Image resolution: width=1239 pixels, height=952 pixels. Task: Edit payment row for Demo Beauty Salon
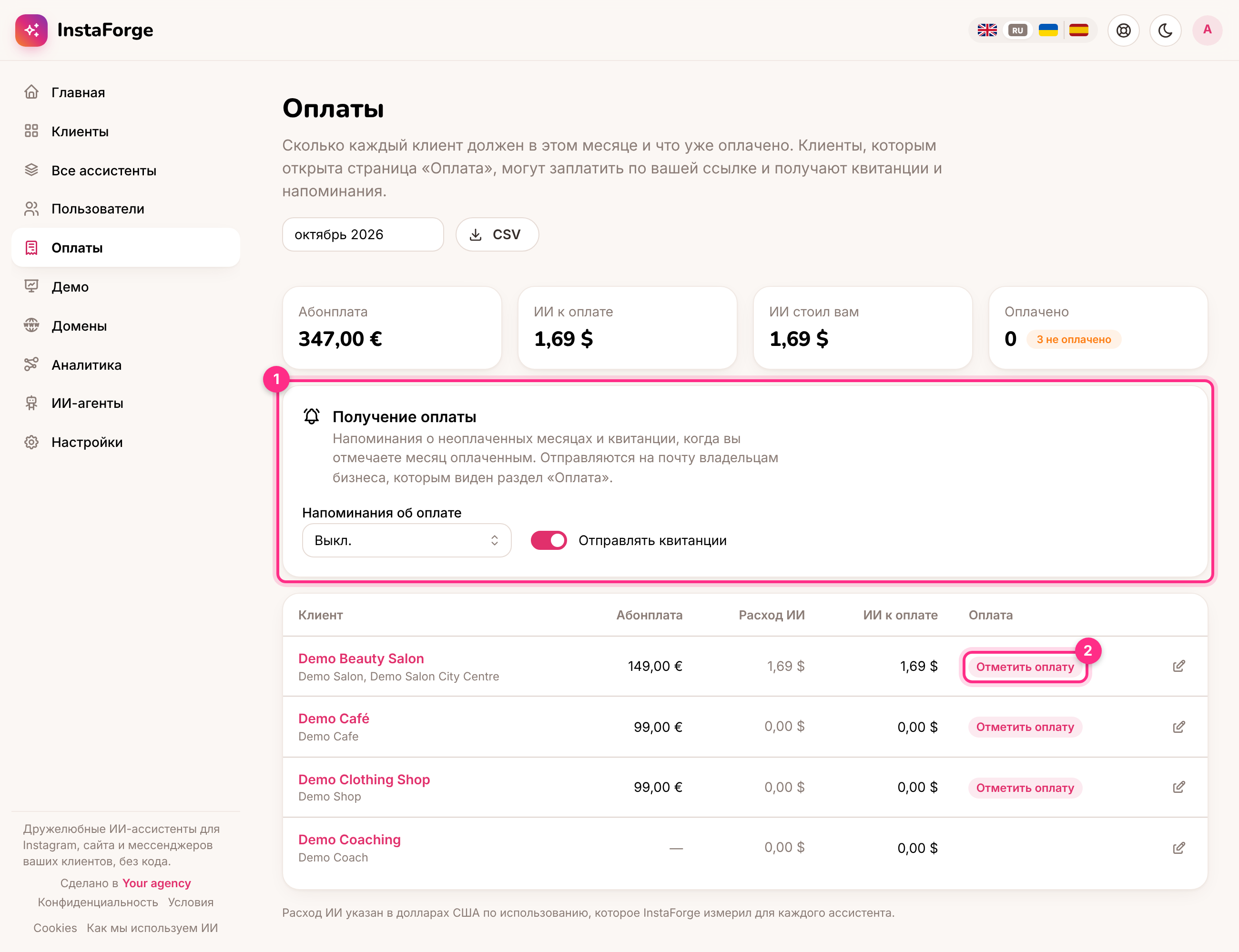[x=1178, y=666]
